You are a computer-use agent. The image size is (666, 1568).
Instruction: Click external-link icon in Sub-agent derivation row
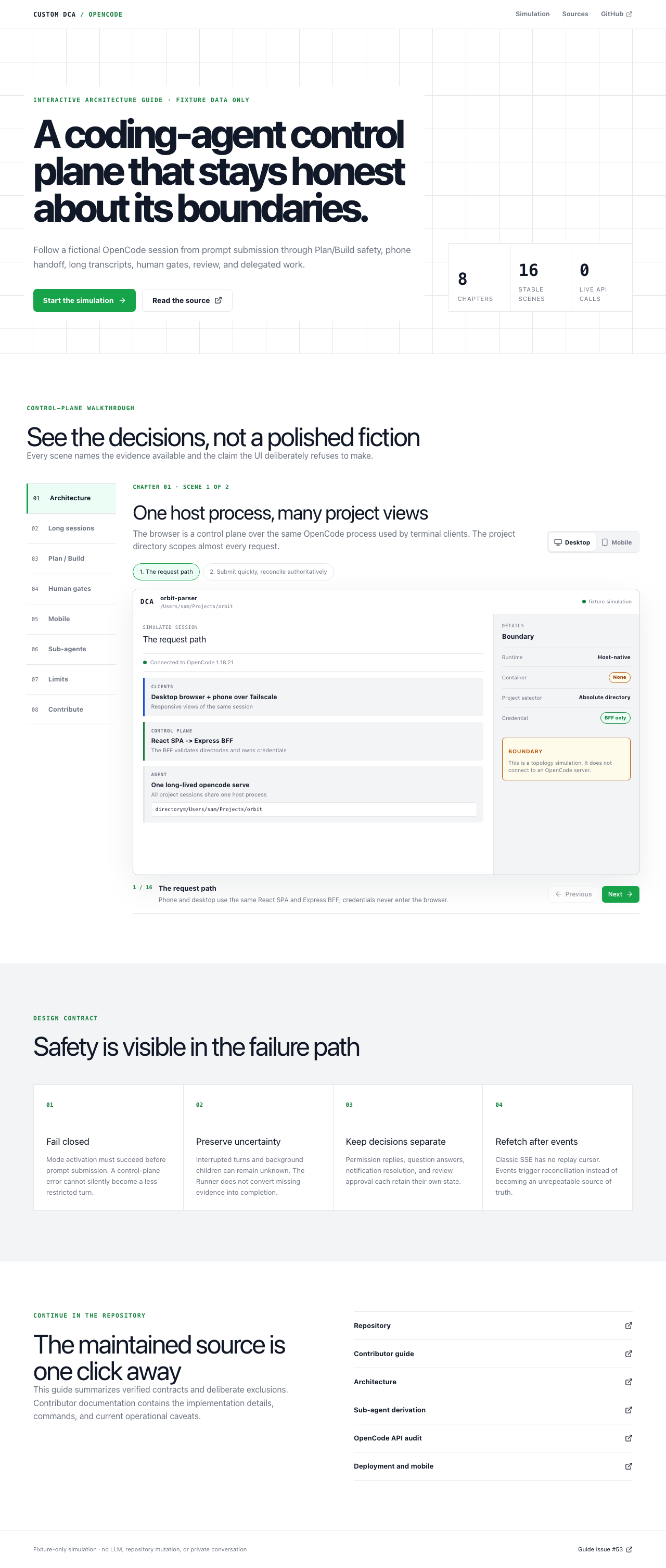pos(629,1410)
